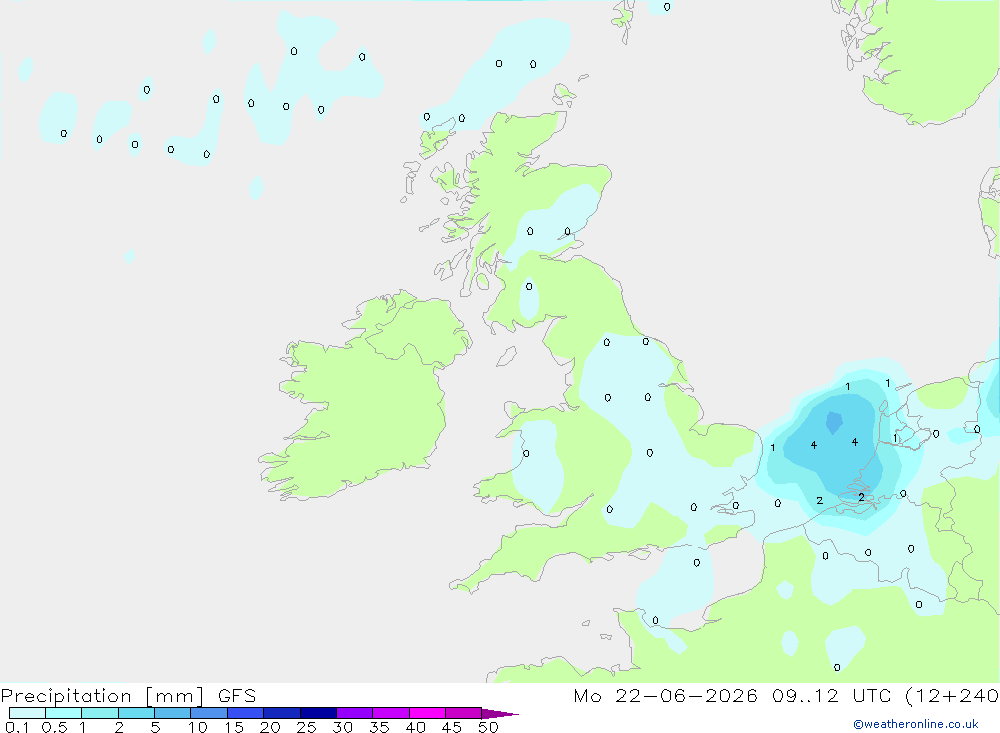Click the darkest blue precipitation core in North Sea
The width and height of the screenshot is (1000, 733).
point(834,422)
